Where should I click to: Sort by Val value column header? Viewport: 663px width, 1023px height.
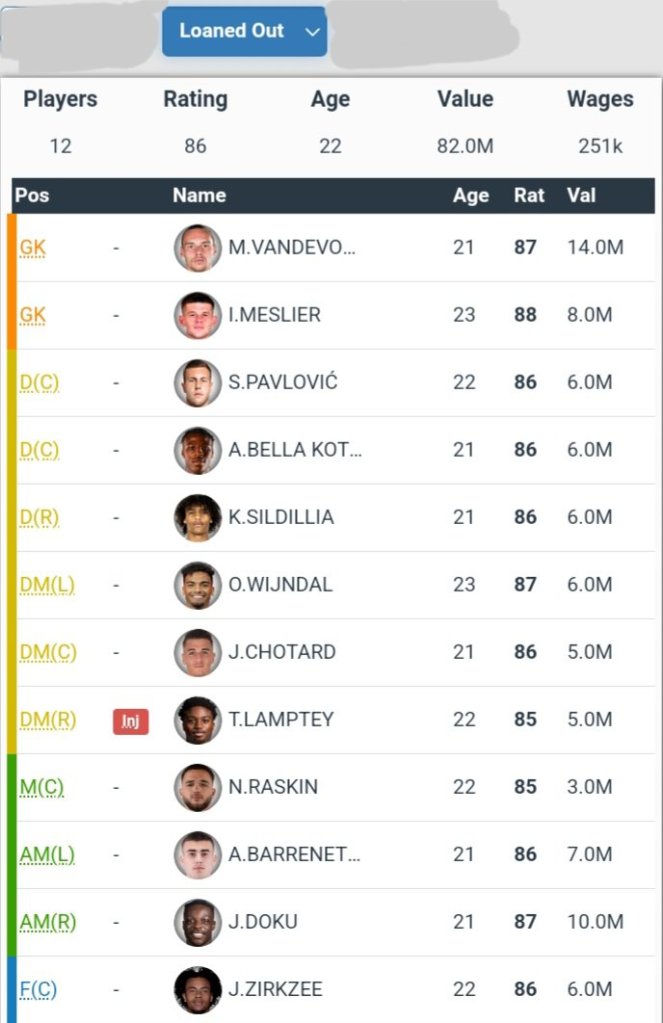tap(579, 195)
